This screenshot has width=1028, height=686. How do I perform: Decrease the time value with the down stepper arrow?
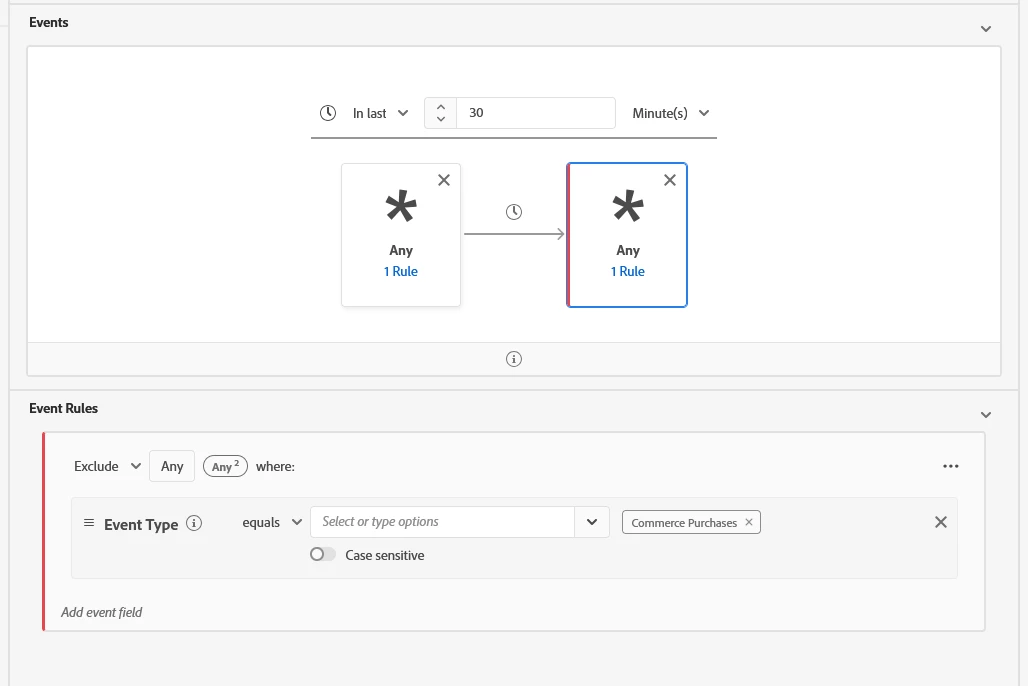click(x=441, y=119)
